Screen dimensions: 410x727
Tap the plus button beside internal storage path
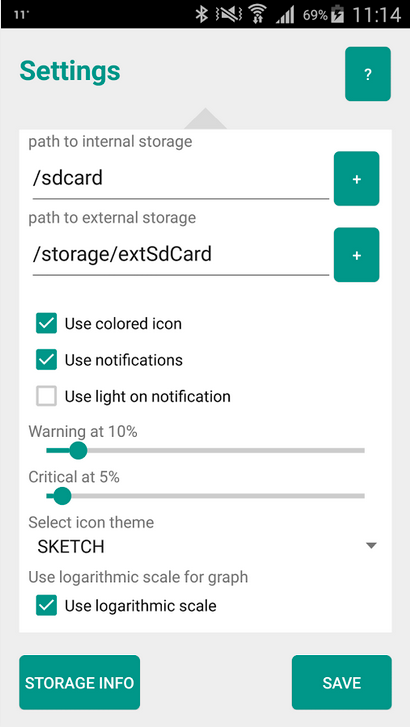[x=357, y=179]
